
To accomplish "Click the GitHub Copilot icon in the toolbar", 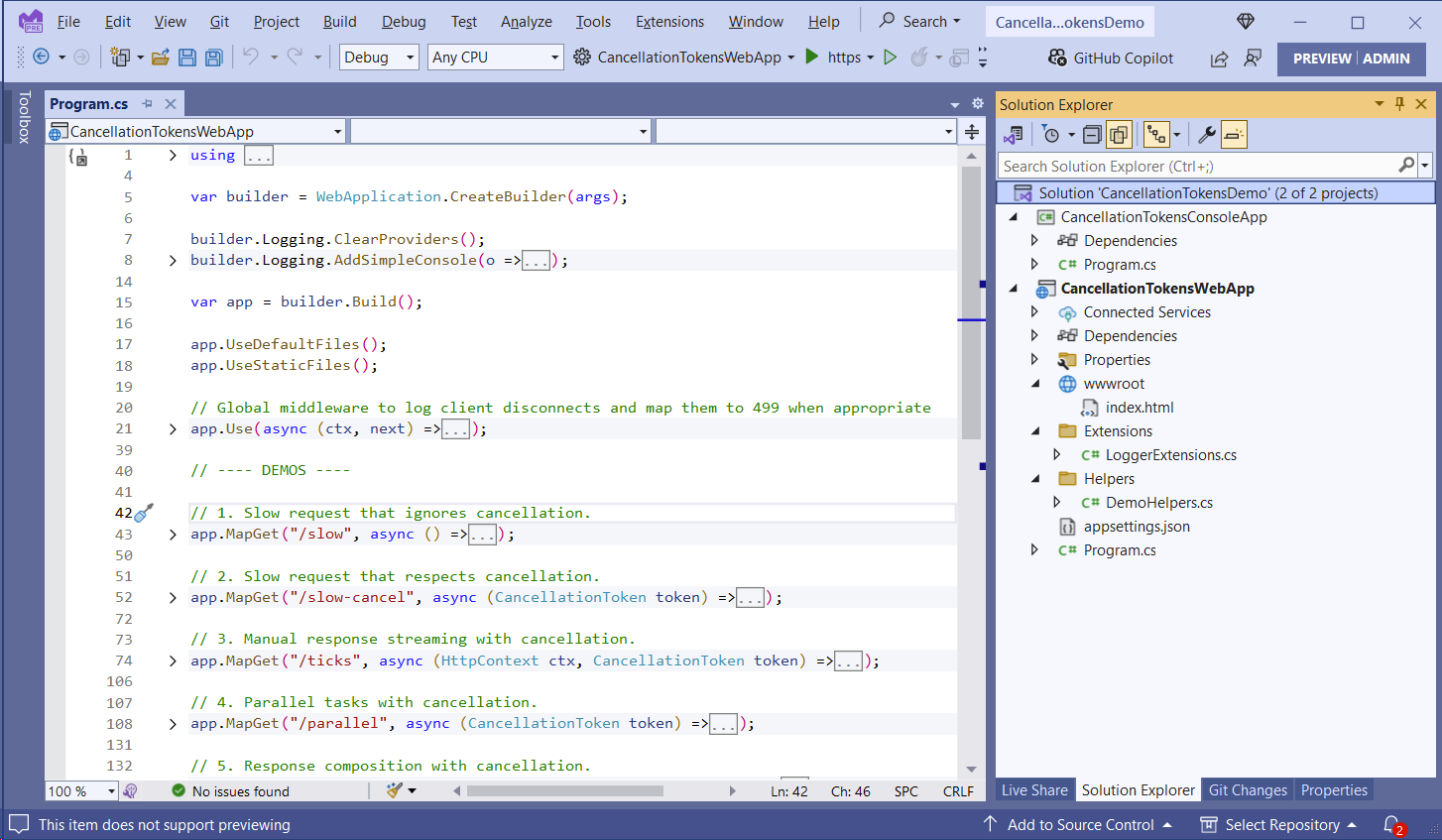I will 1056,58.
